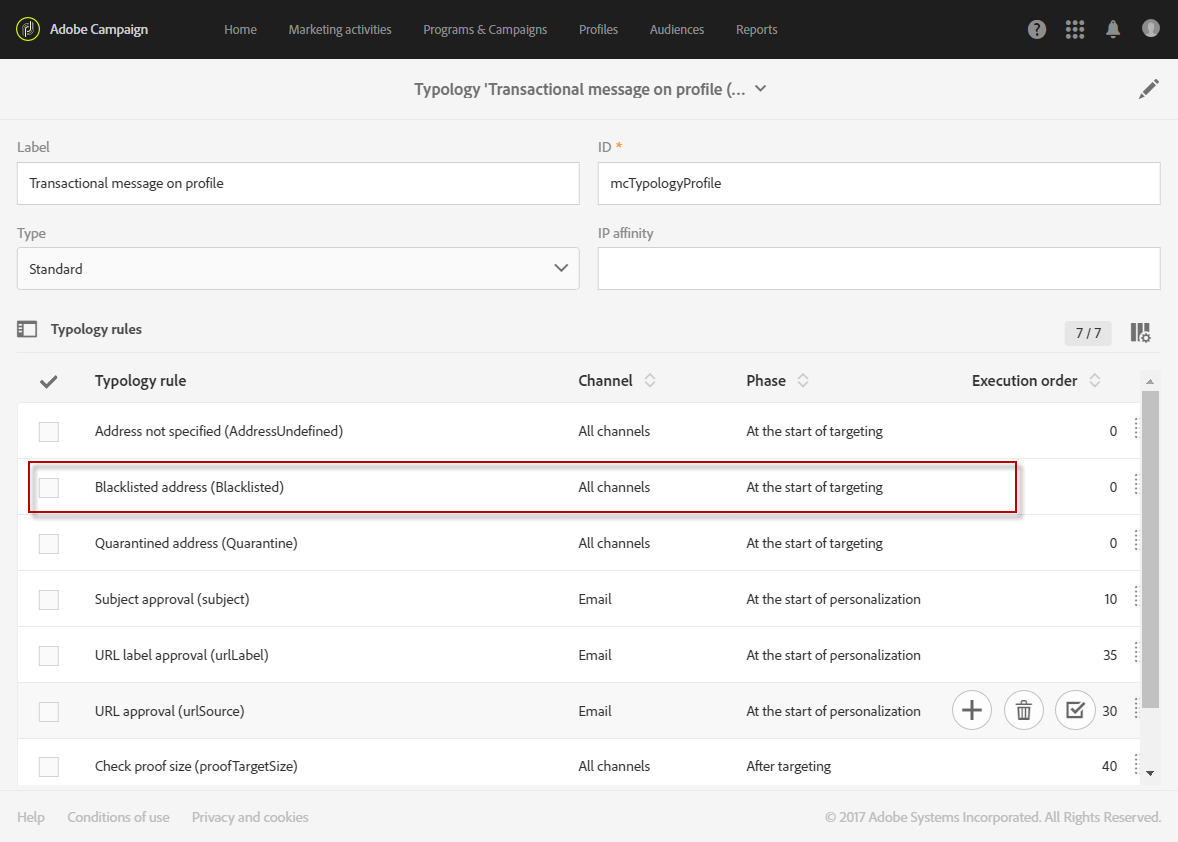The image size is (1178, 842).
Task: Select the Quarantined address rule checkbox
Action: pos(49,544)
